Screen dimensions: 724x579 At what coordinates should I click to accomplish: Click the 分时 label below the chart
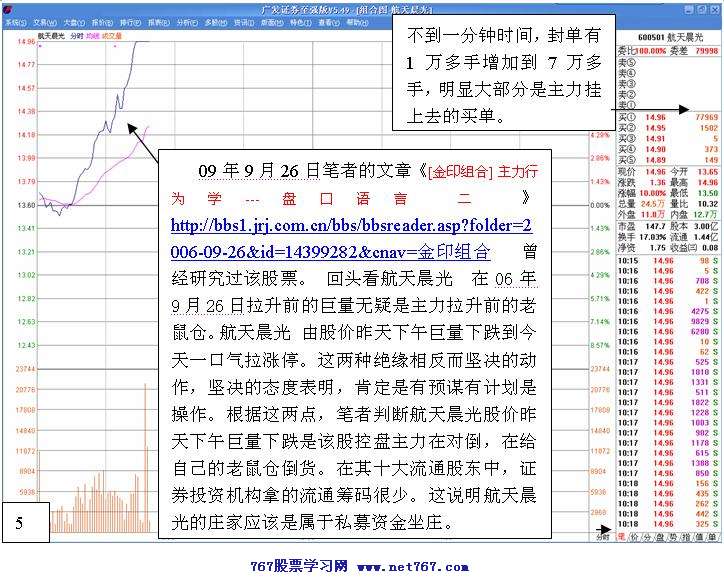pos(602,537)
